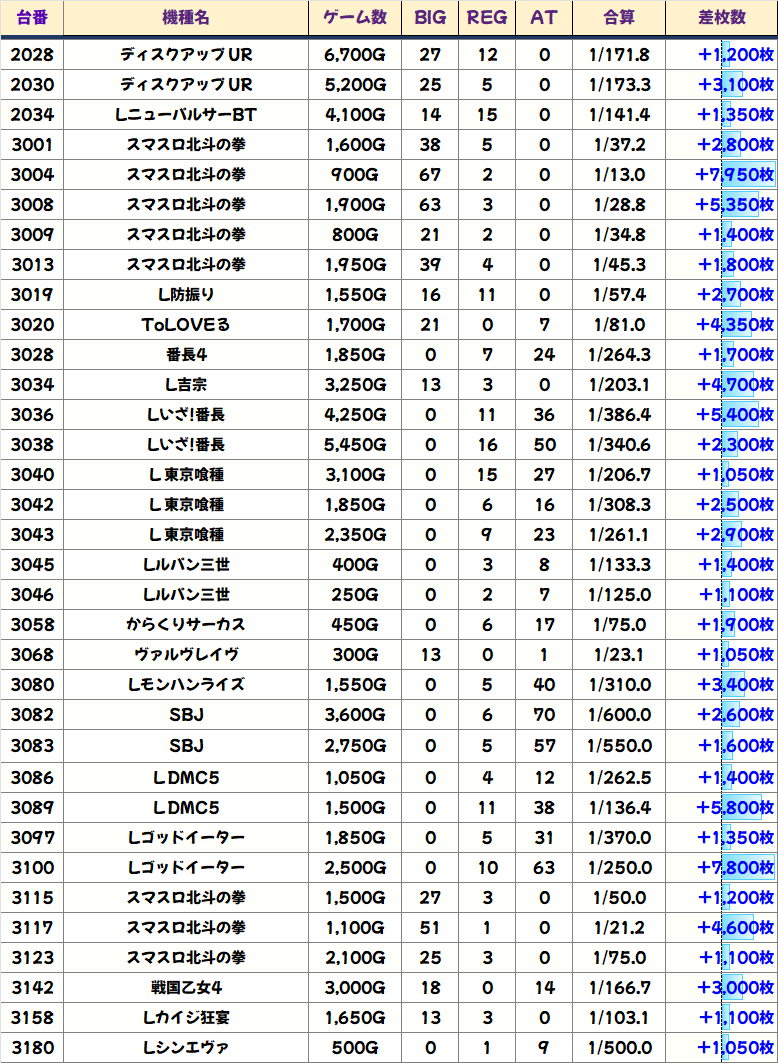The height and width of the screenshot is (1063, 778).
Task: Click L防振り machine name
Action: click(x=186, y=294)
